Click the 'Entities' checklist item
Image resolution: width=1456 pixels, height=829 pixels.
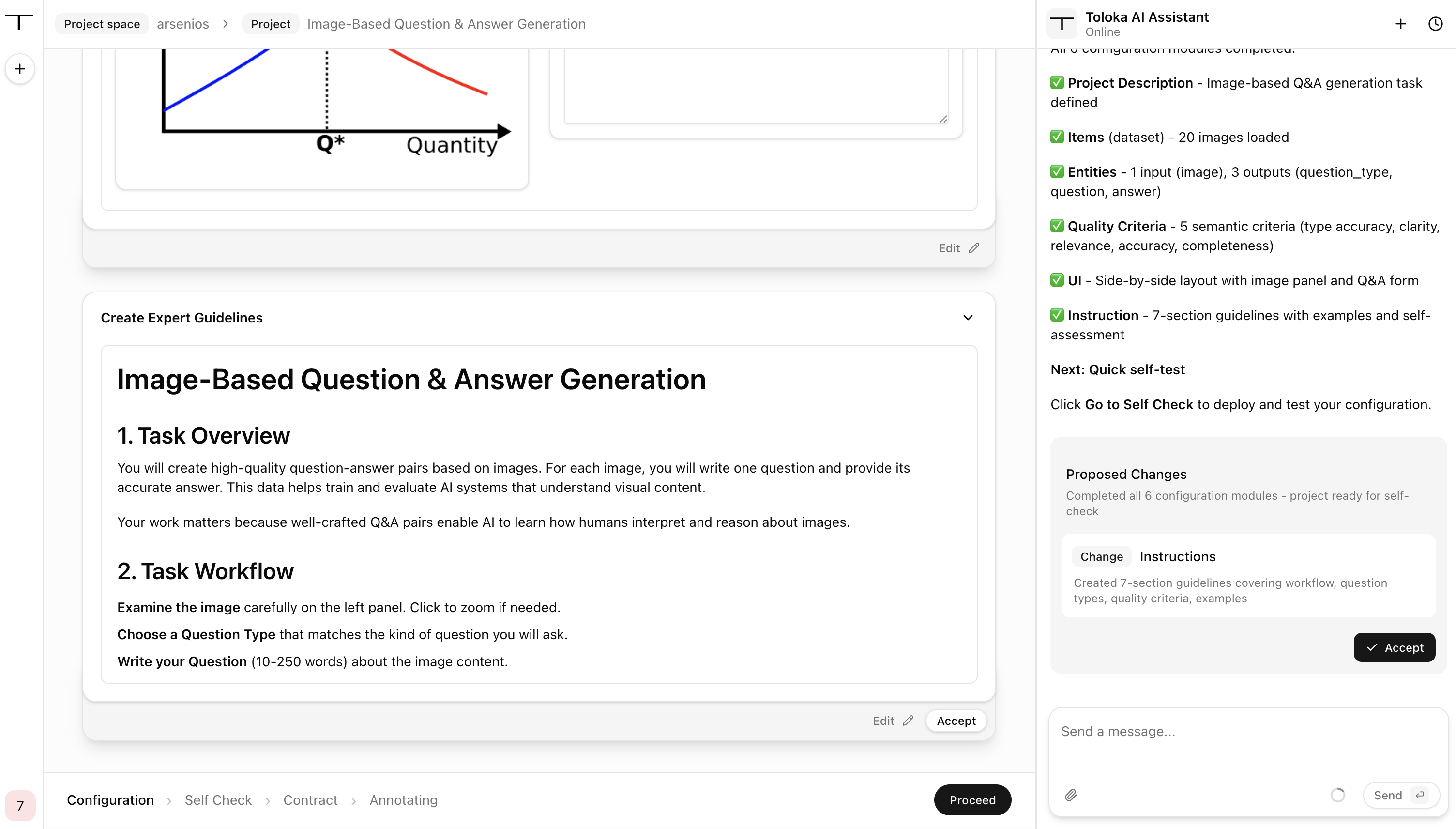click(1221, 182)
